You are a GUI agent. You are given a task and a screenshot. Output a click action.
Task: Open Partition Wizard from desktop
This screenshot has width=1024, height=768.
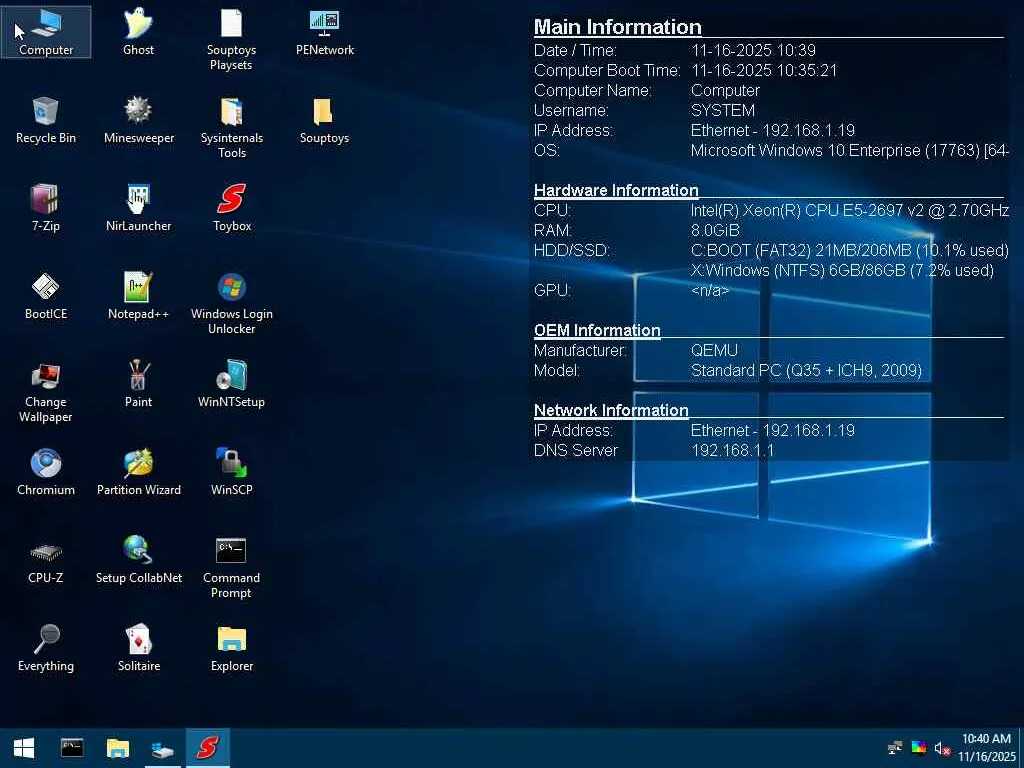pyautogui.click(x=138, y=473)
